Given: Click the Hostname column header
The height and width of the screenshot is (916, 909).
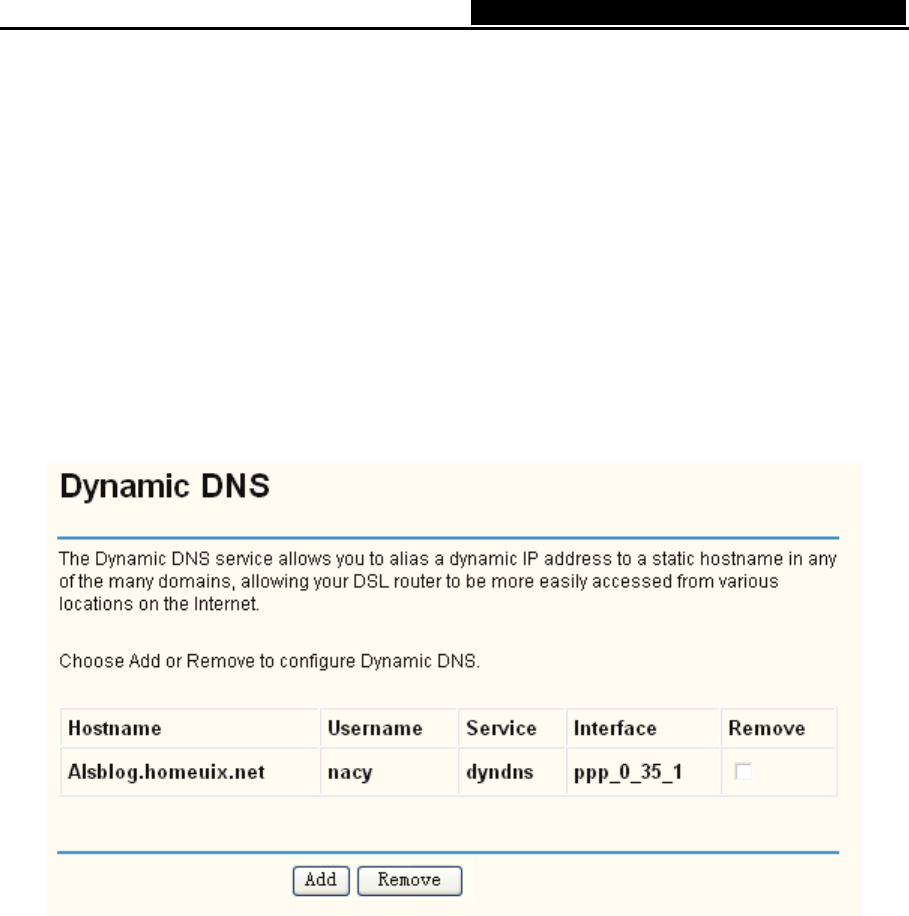Looking at the screenshot, I should click(190, 728).
